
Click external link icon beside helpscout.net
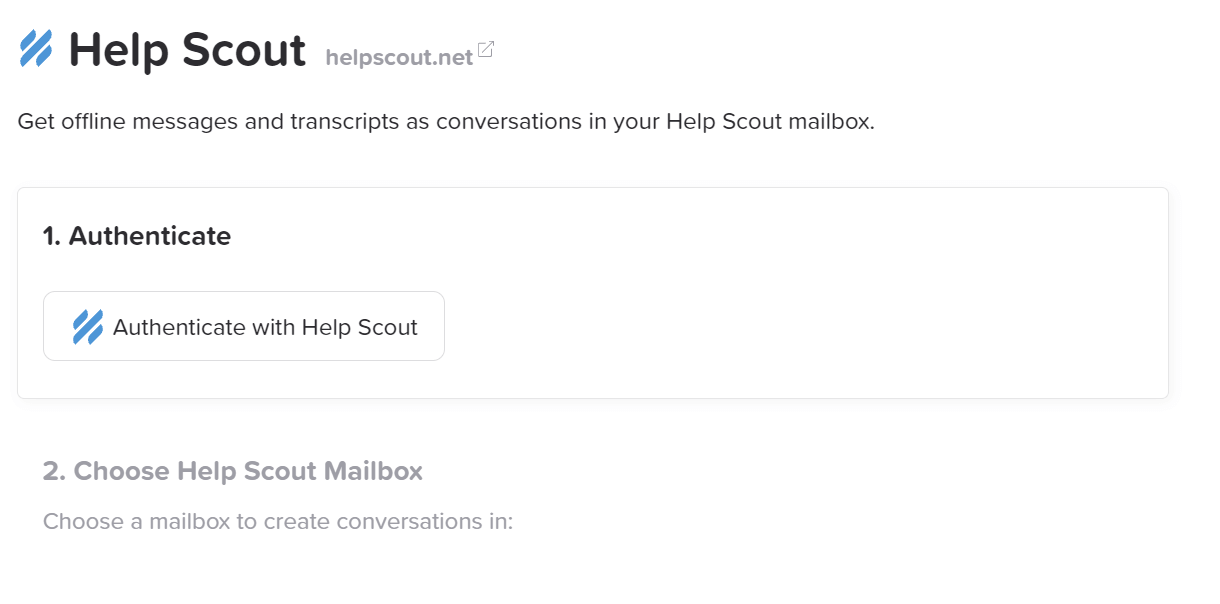click(486, 49)
